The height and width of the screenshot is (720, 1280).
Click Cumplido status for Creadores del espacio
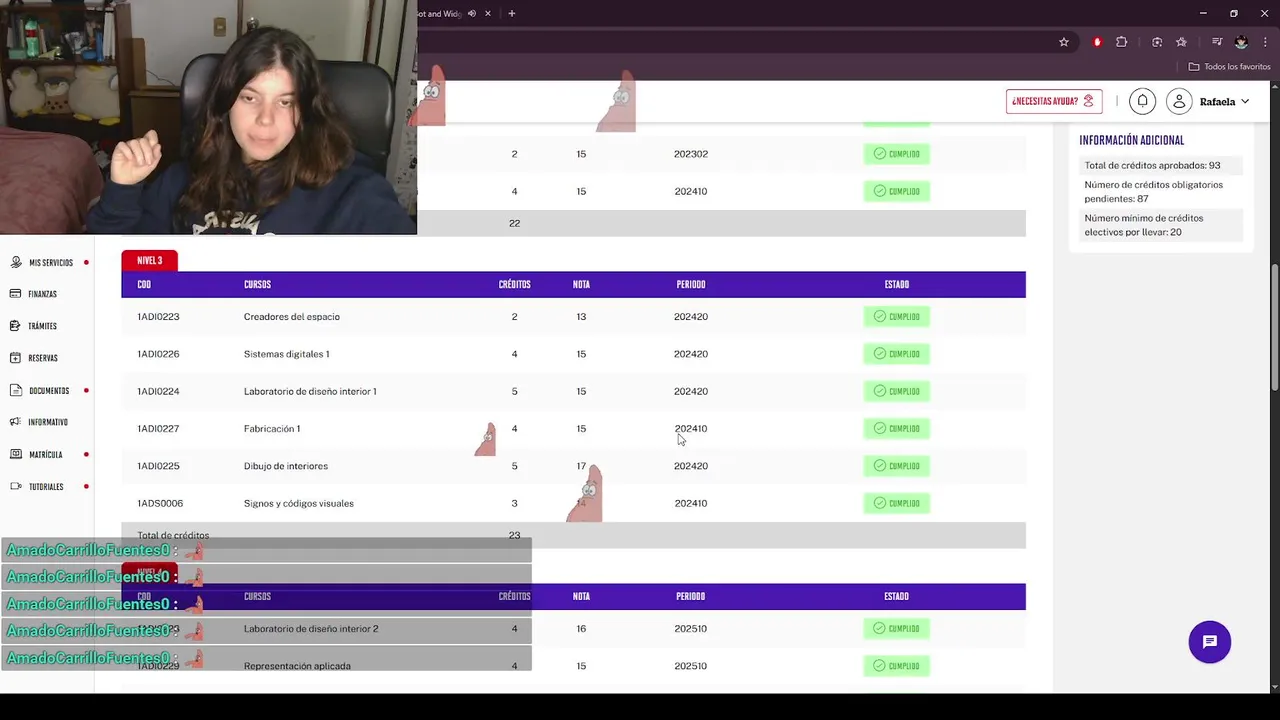click(x=897, y=317)
